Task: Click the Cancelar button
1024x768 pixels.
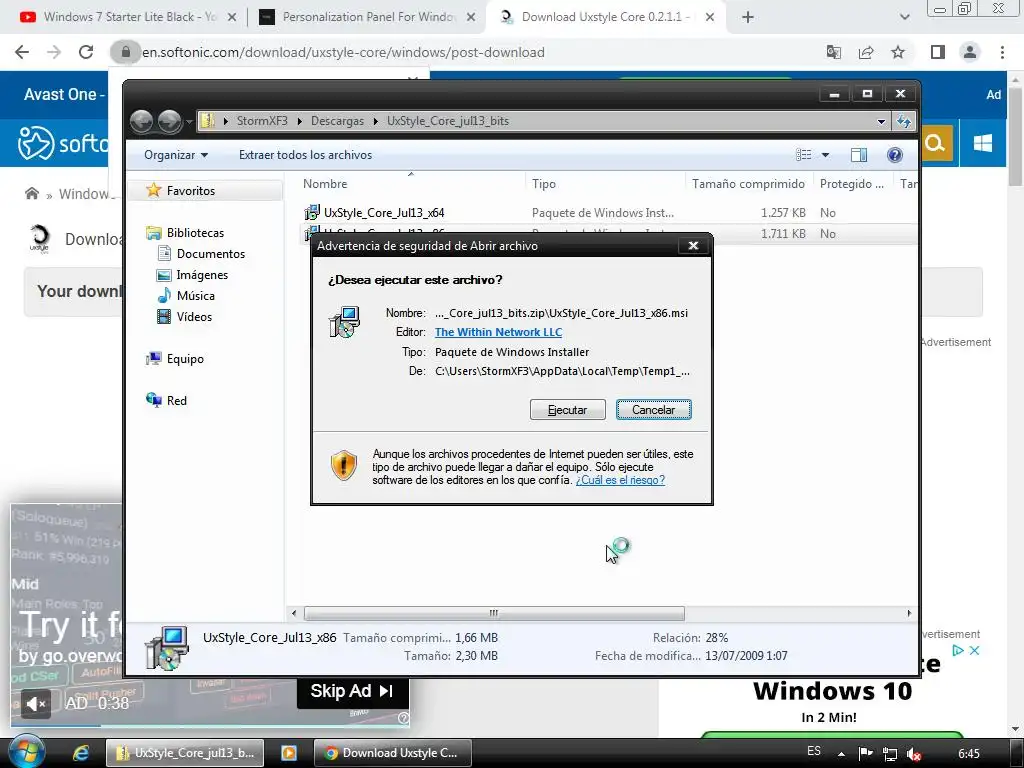Action: pos(654,409)
